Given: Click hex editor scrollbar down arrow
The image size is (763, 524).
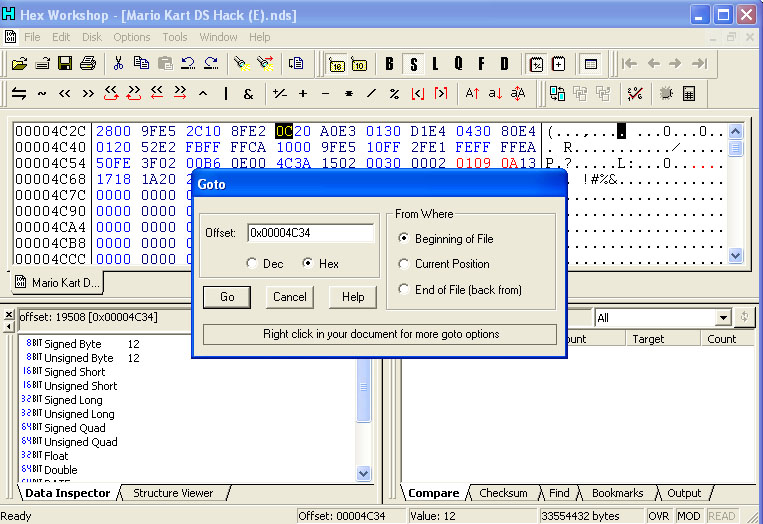Looking at the screenshot, I should (735, 255).
